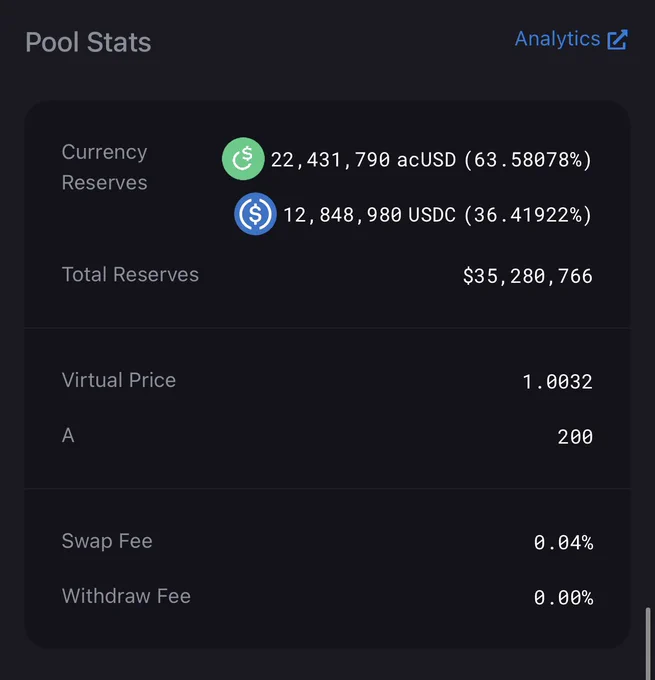The height and width of the screenshot is (680, 655).
Task: Click the A parameter label
Action: tap(68, 435)
